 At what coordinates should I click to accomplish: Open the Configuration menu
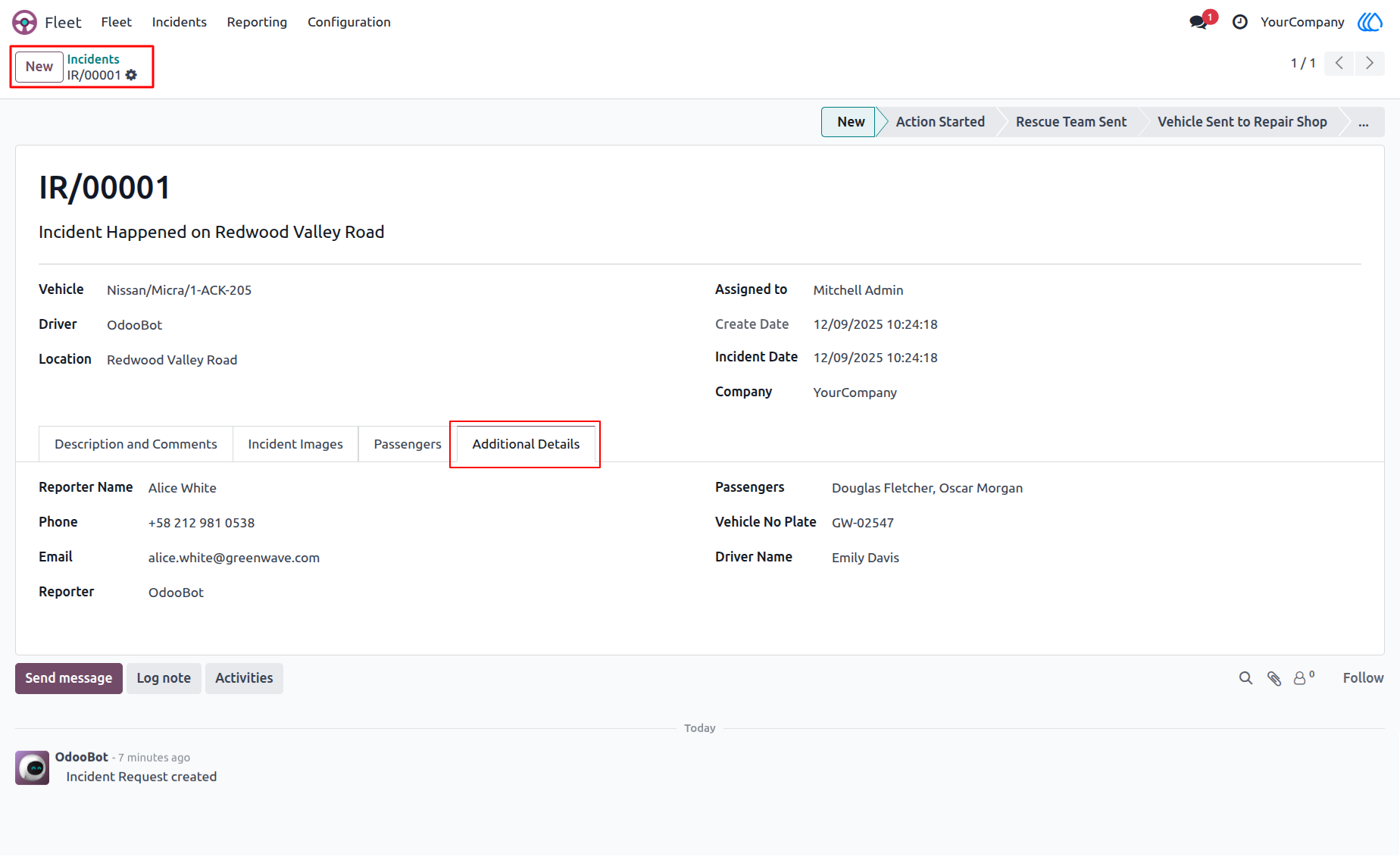pos(349,22)
